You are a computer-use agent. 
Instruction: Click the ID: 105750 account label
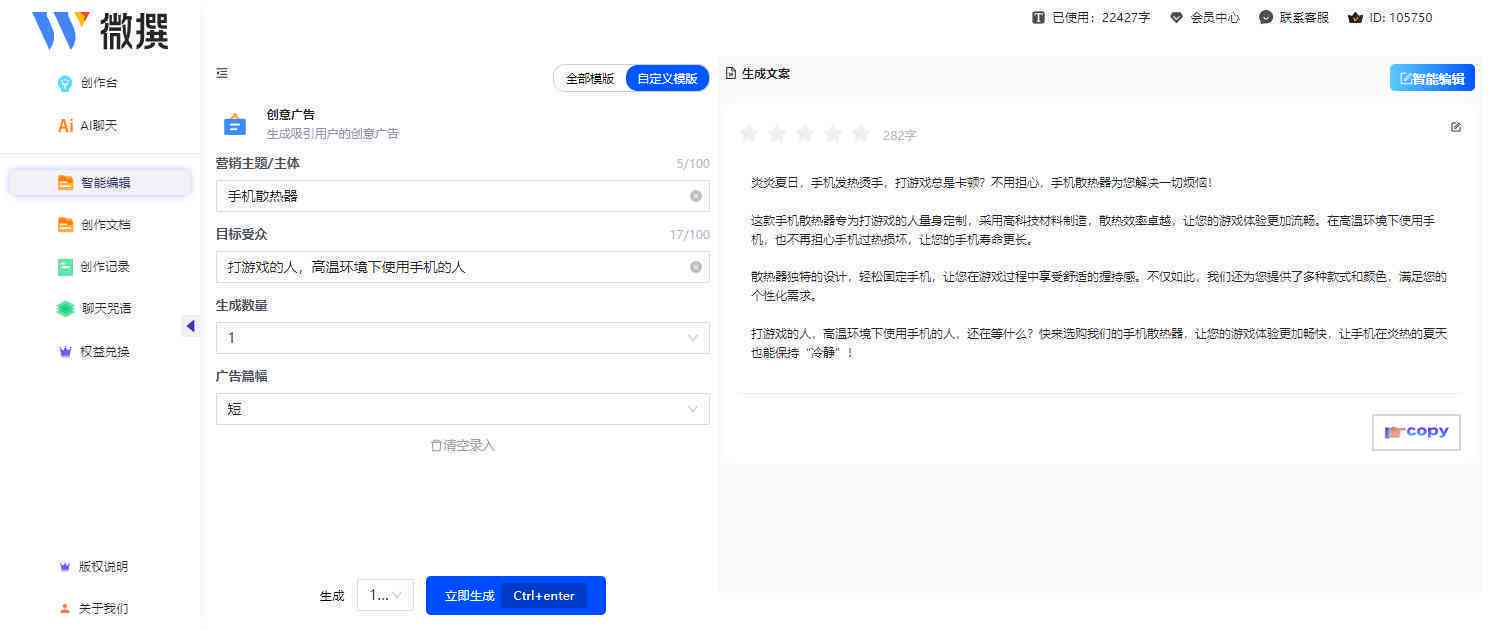[x=1390, y=17]
